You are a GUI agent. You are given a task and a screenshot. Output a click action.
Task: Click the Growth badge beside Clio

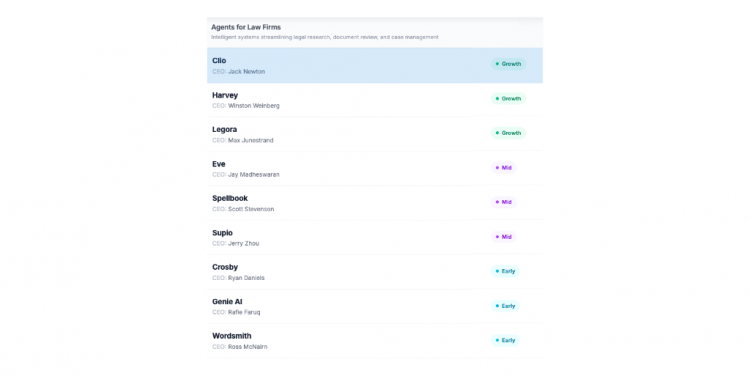[x=508, y=64]
